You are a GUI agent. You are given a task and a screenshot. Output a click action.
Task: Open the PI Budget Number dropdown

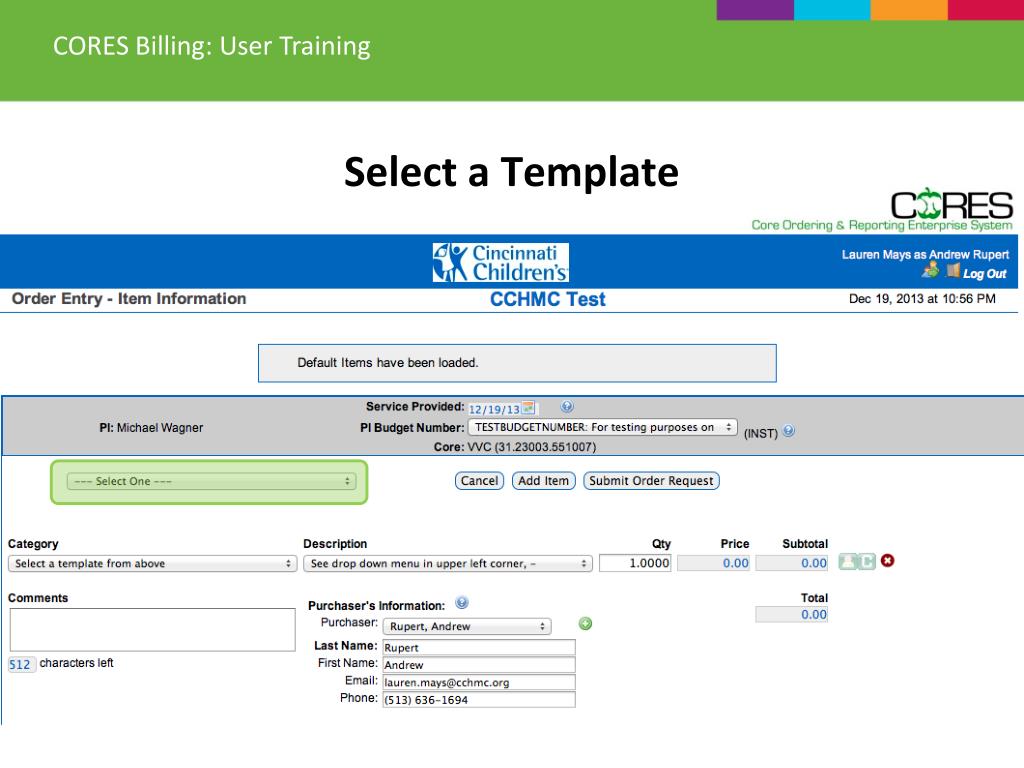602,427
